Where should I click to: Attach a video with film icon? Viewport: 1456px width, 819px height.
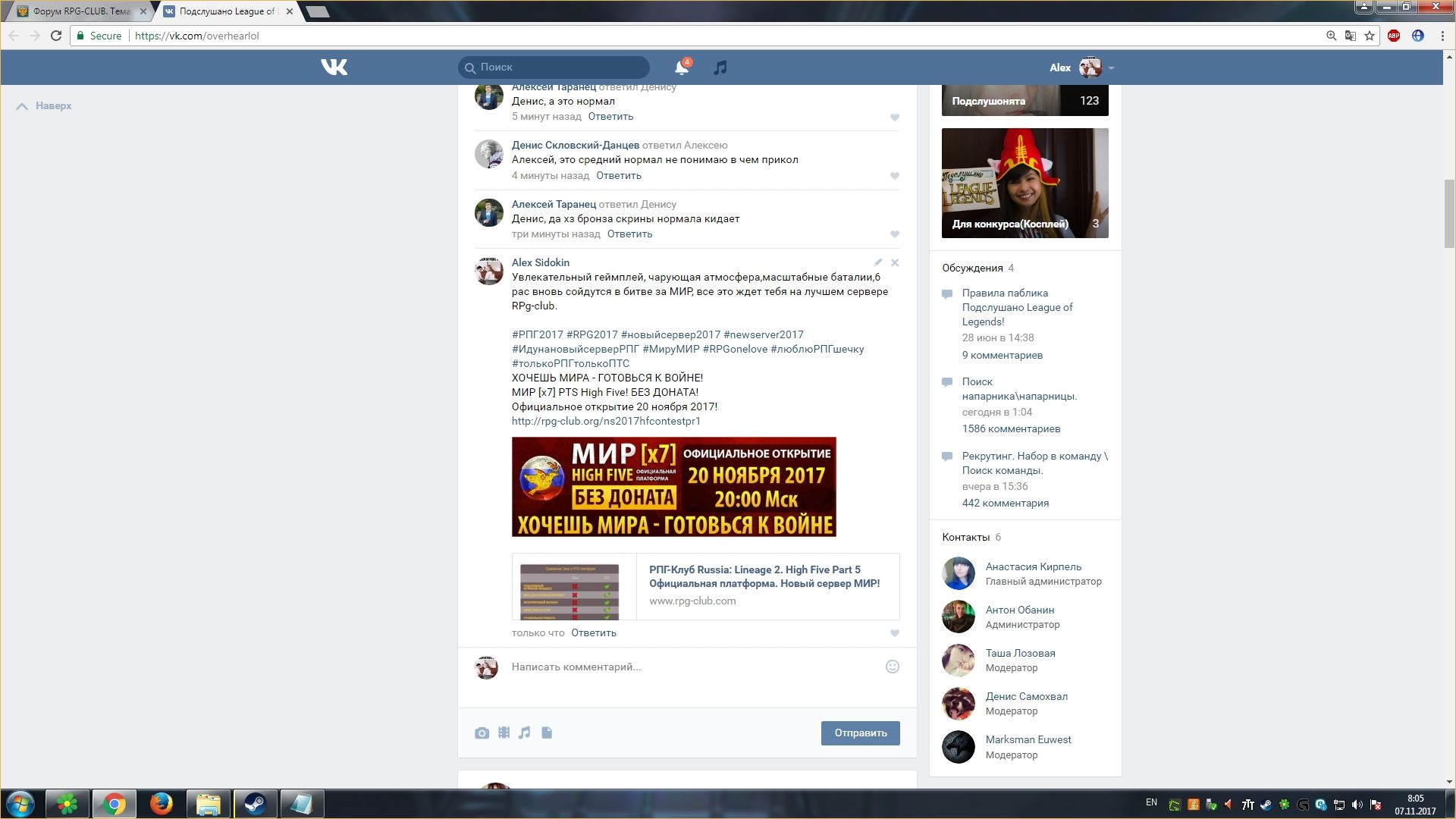pos(504,733)
